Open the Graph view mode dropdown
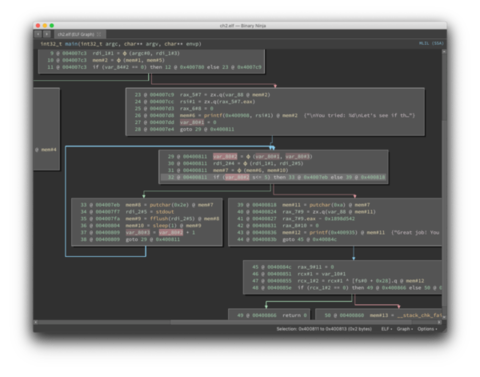Viewport: 480px width, 377px height. click(x=404, y=329)
